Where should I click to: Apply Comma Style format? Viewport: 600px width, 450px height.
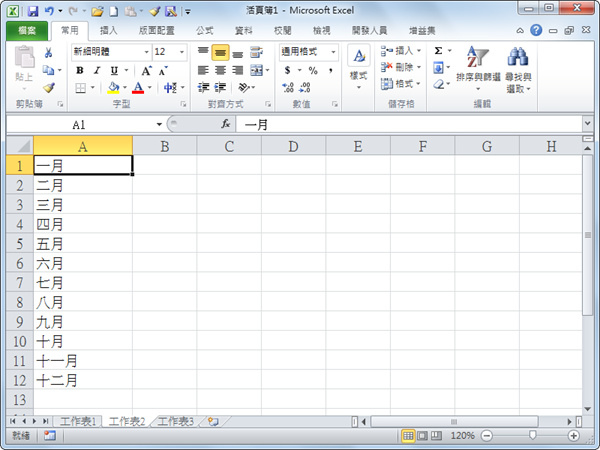tap(330, 70)
